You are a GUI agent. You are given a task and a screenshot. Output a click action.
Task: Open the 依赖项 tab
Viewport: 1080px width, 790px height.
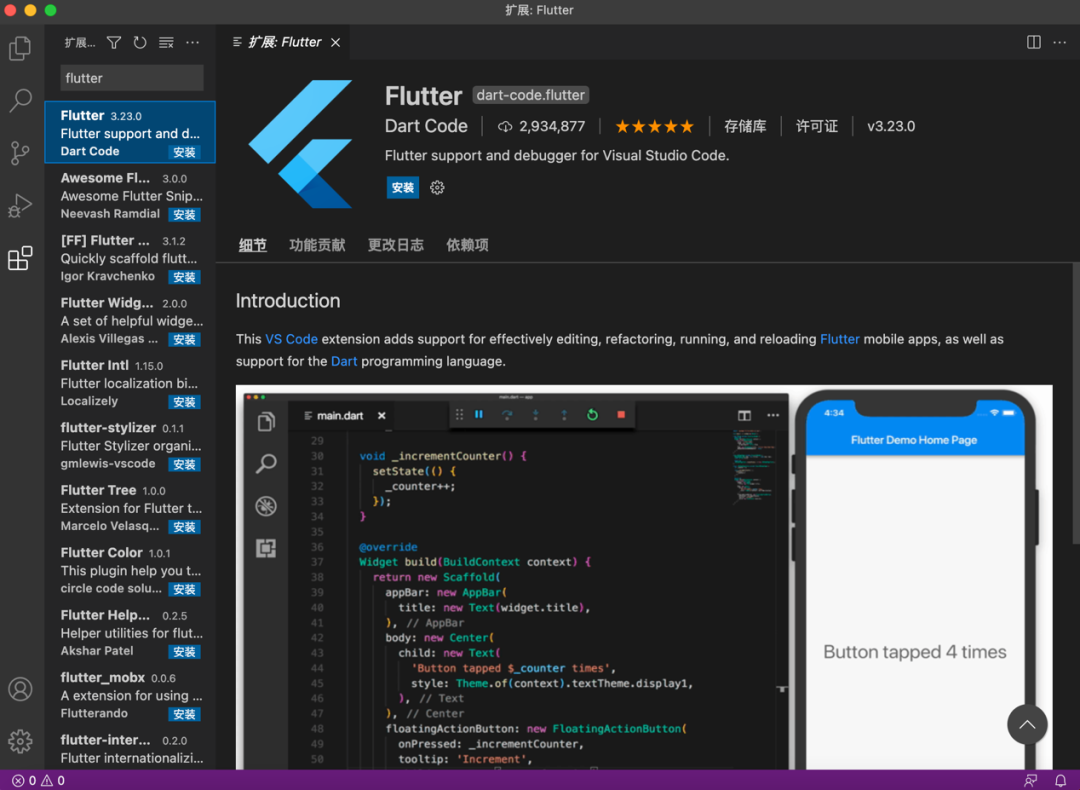[466, 244]
